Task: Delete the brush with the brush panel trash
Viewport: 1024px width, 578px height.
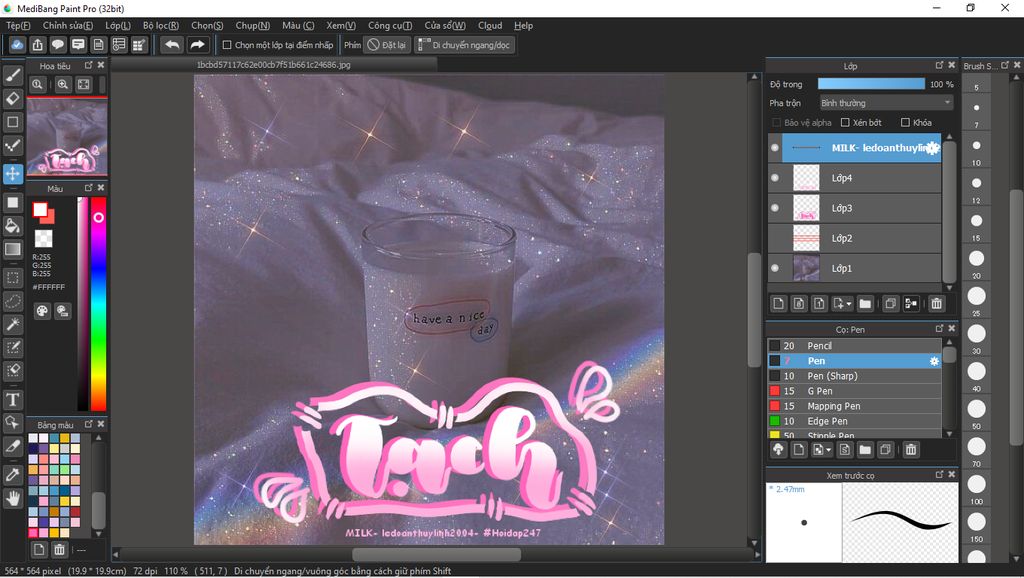Action: pos(911,449)
